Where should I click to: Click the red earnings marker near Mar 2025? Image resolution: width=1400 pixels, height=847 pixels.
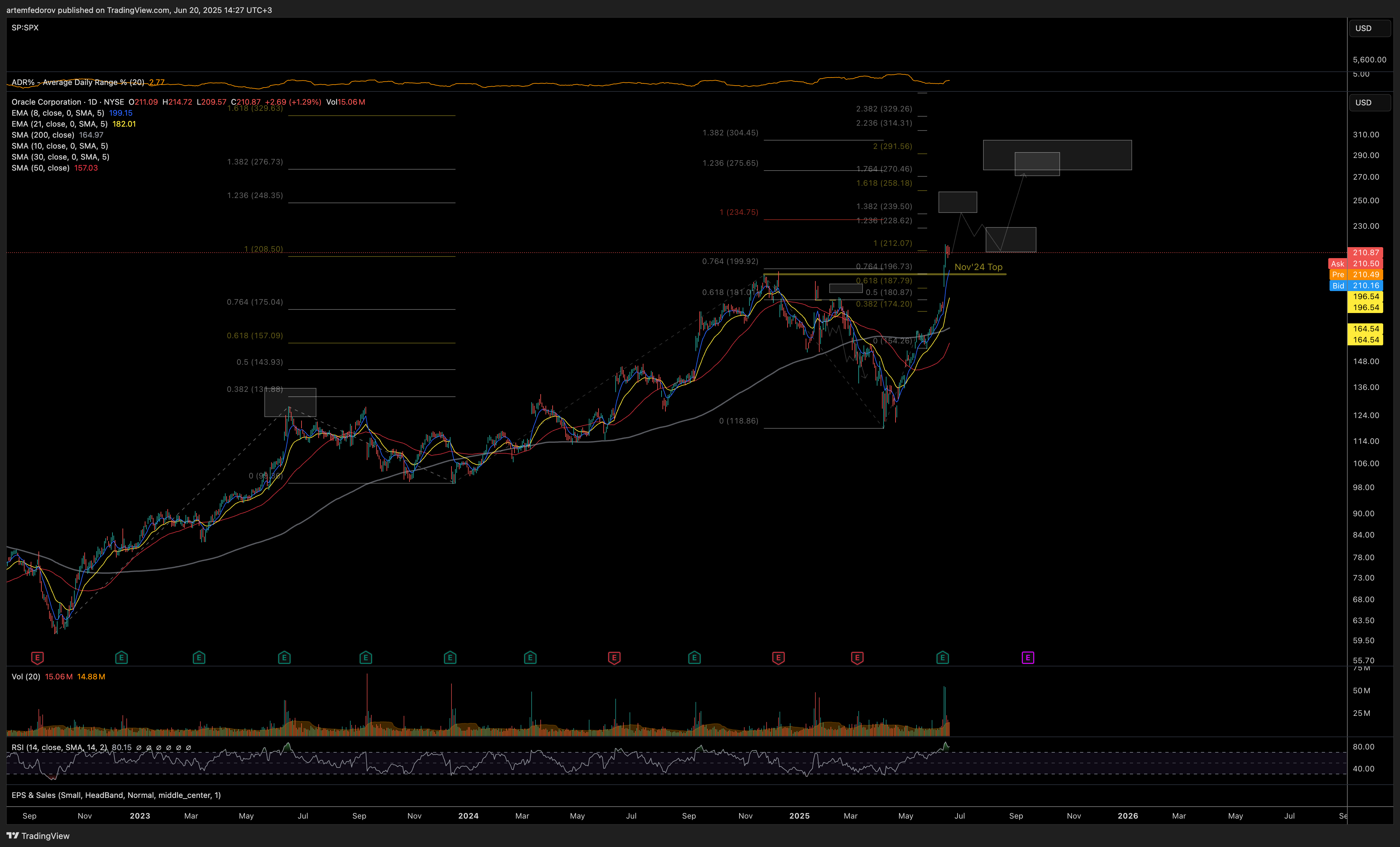857,658
